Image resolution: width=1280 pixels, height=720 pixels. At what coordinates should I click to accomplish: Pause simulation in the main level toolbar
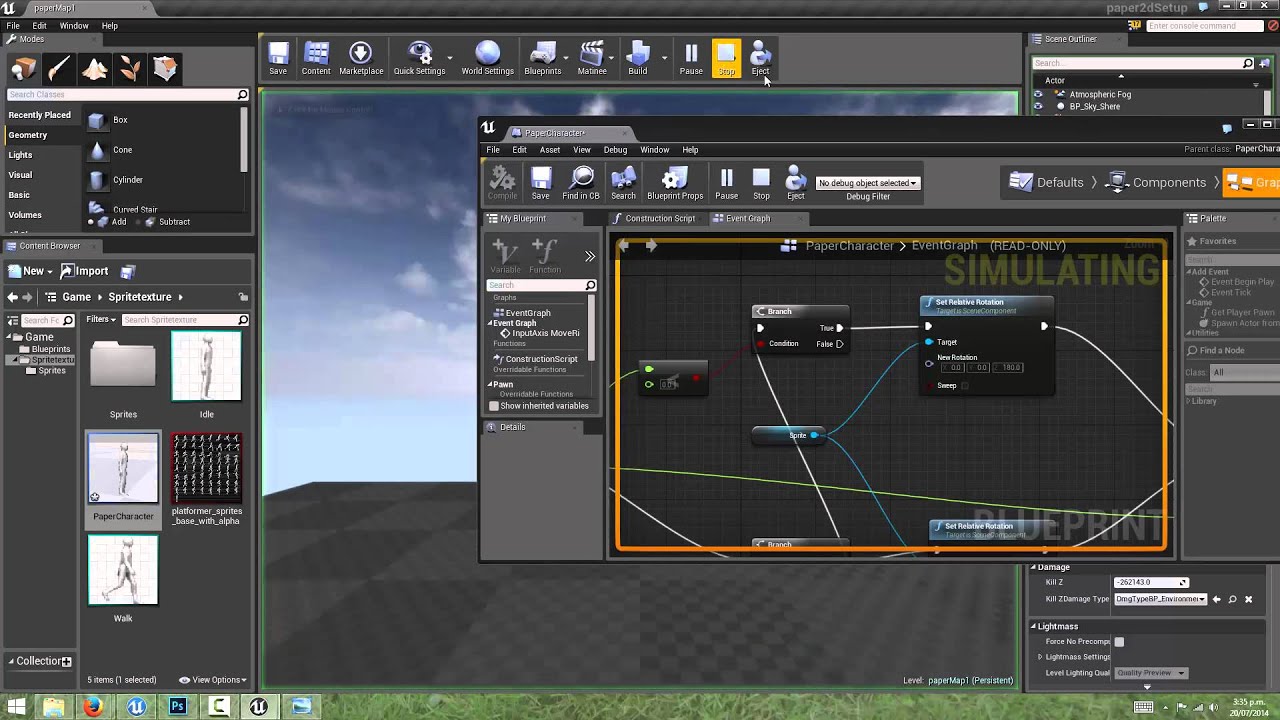coord(691,58)
